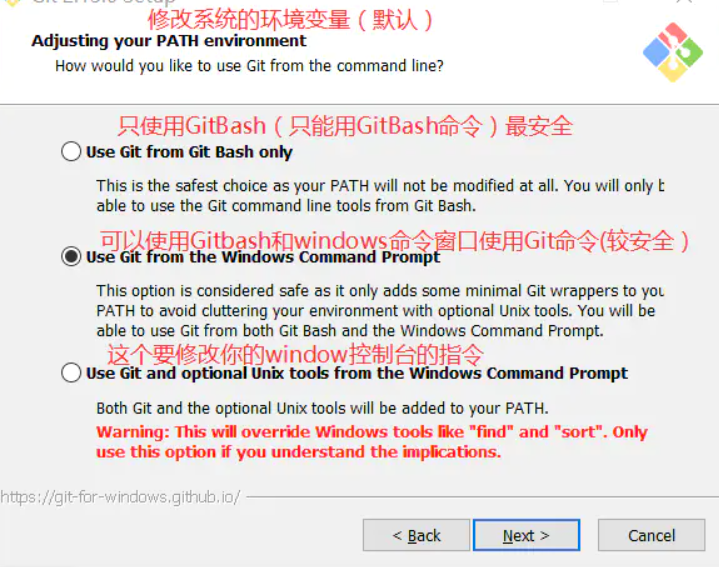Click the Git Setup title bar icon
The width and height of the screenshot is (719, 567).
point(13,2)
